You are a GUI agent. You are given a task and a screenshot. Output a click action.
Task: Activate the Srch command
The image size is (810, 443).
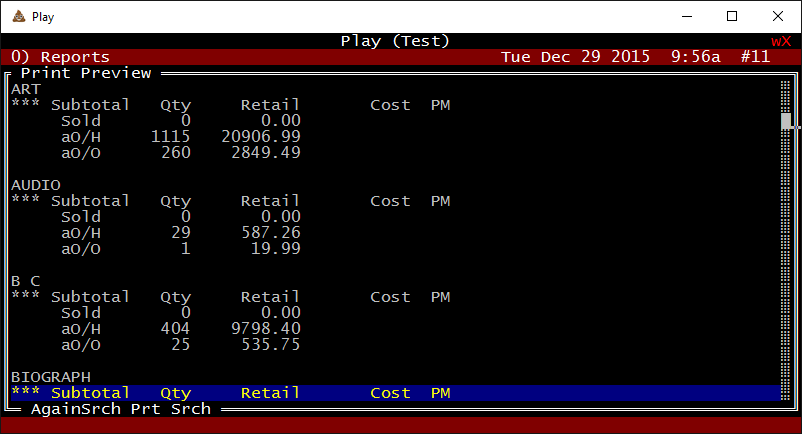[x=190, y=409]
